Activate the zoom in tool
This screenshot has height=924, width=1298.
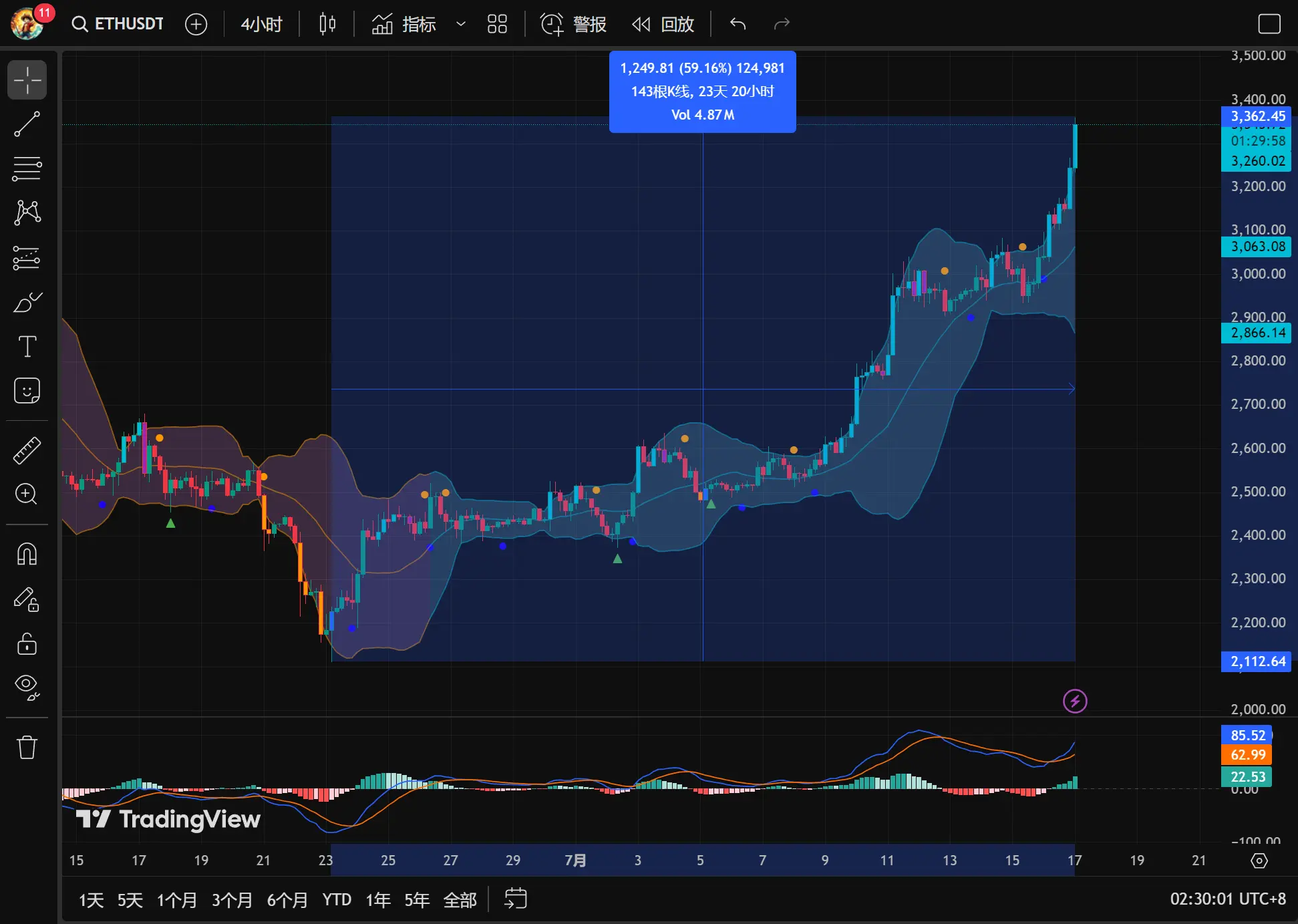(x=27, y=494)
